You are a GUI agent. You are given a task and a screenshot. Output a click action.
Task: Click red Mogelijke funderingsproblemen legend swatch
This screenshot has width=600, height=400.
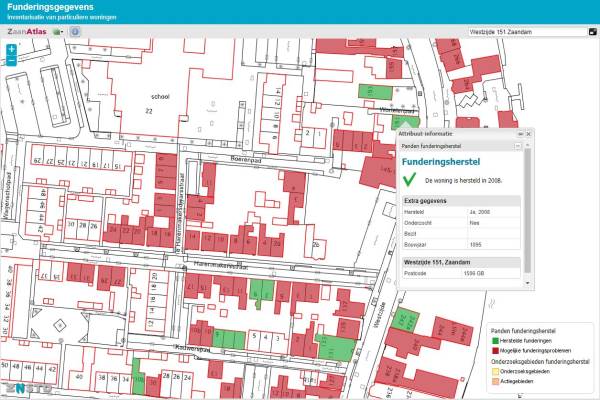495,352
